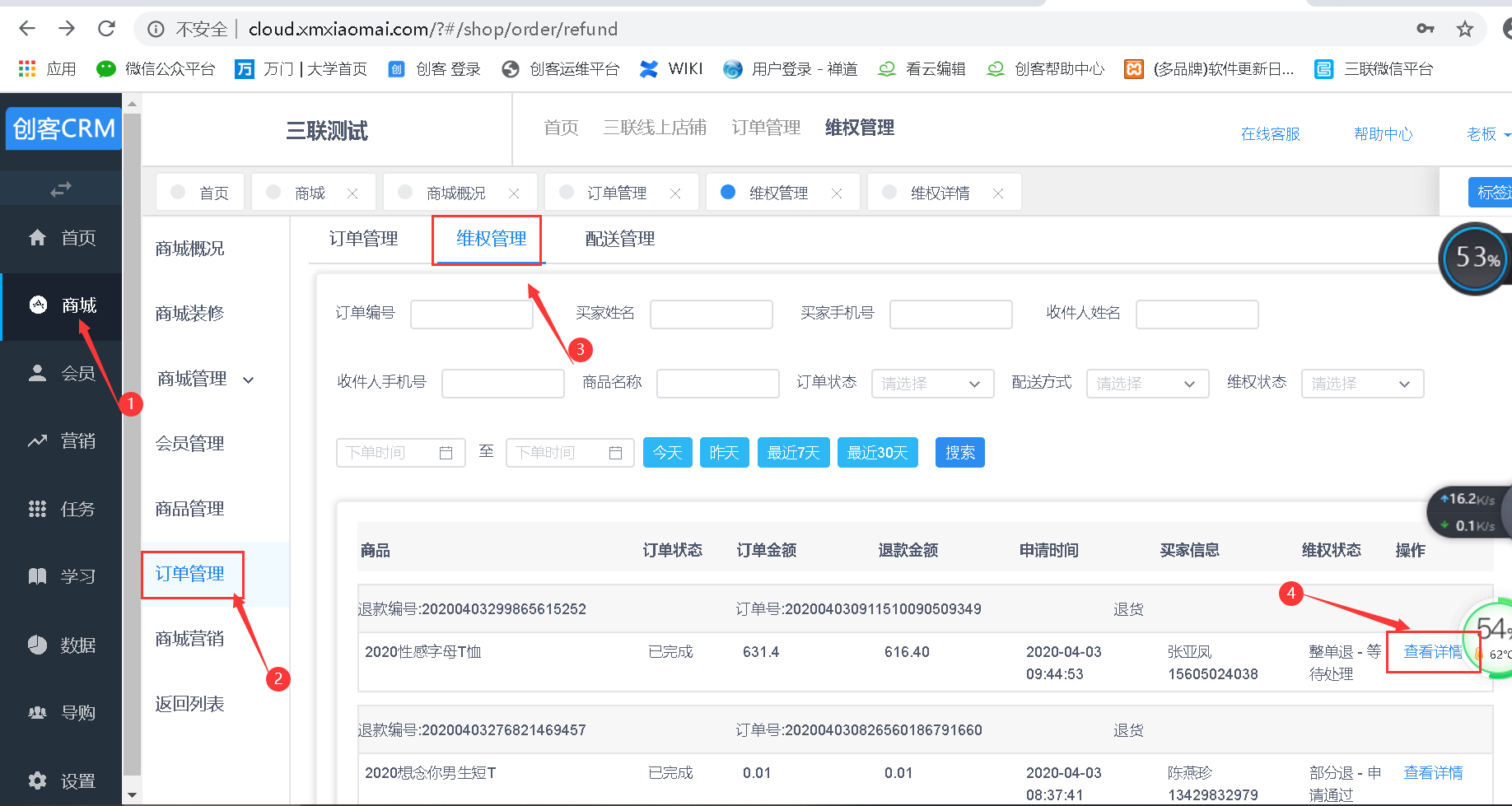This screenshot has width=1512, height=806.
Task: Open the 老板 account dropdown
Action: [x=1488, y=134]
